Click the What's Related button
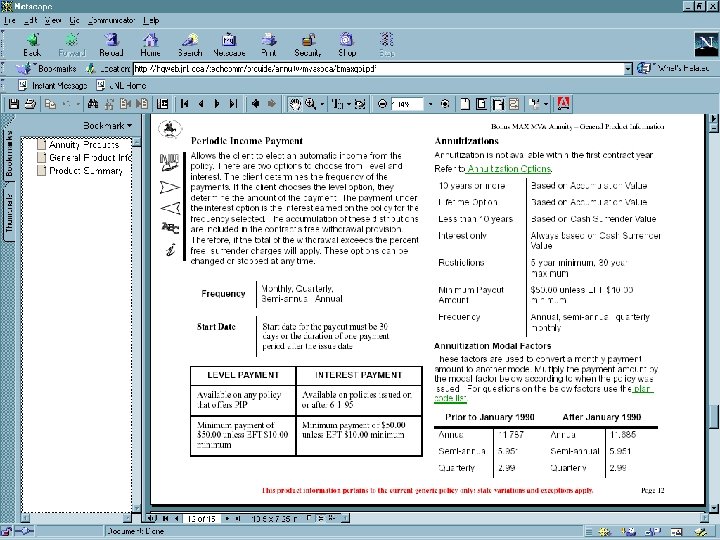The height and width of the screenshot is (540, 720). [x=674, y=68]
